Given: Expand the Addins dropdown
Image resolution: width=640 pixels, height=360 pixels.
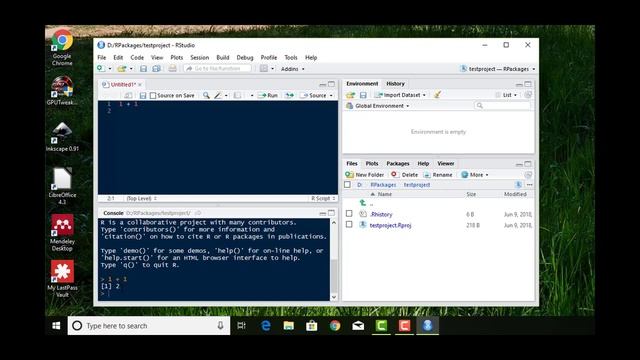Looking at the screenshot, I should pos(293,69).
